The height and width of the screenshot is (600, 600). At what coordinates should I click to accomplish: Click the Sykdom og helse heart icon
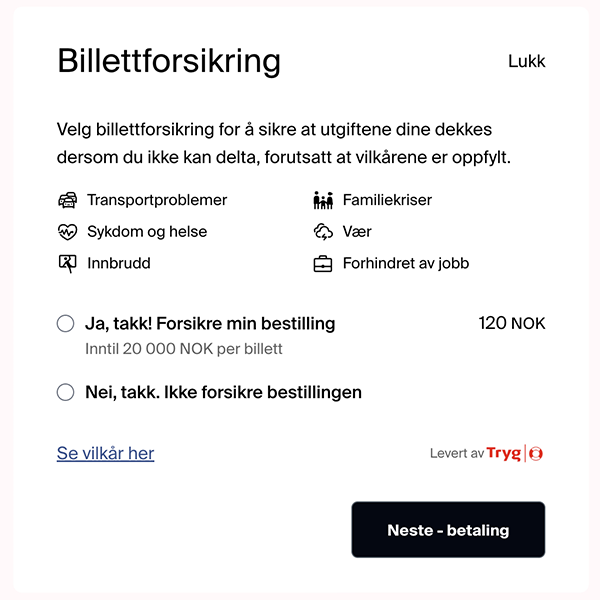[x=67, y=232]
